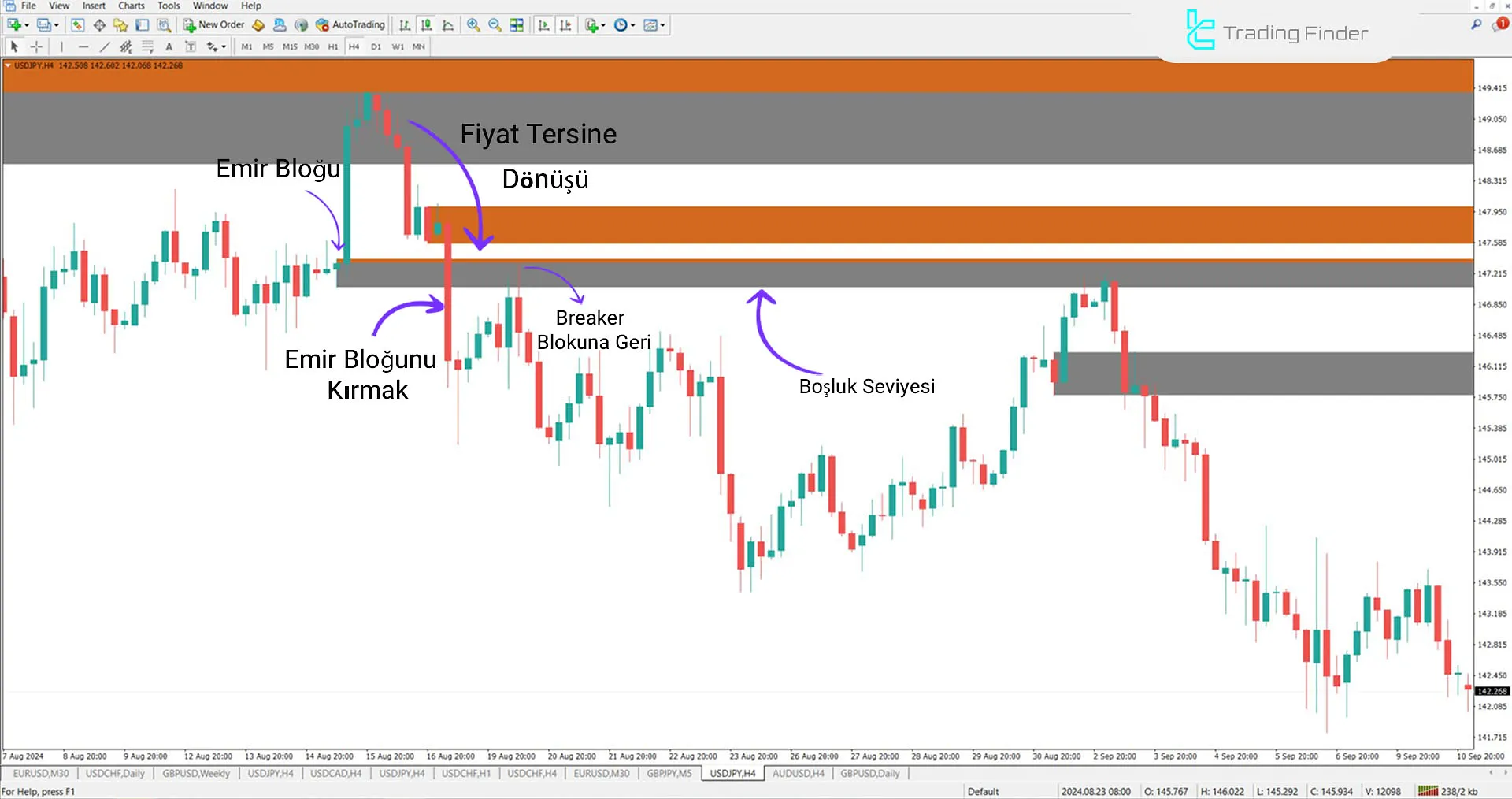Switch timeframe to H1
The height and width of the screenshot is (799, 1512).
pos(333,46)
